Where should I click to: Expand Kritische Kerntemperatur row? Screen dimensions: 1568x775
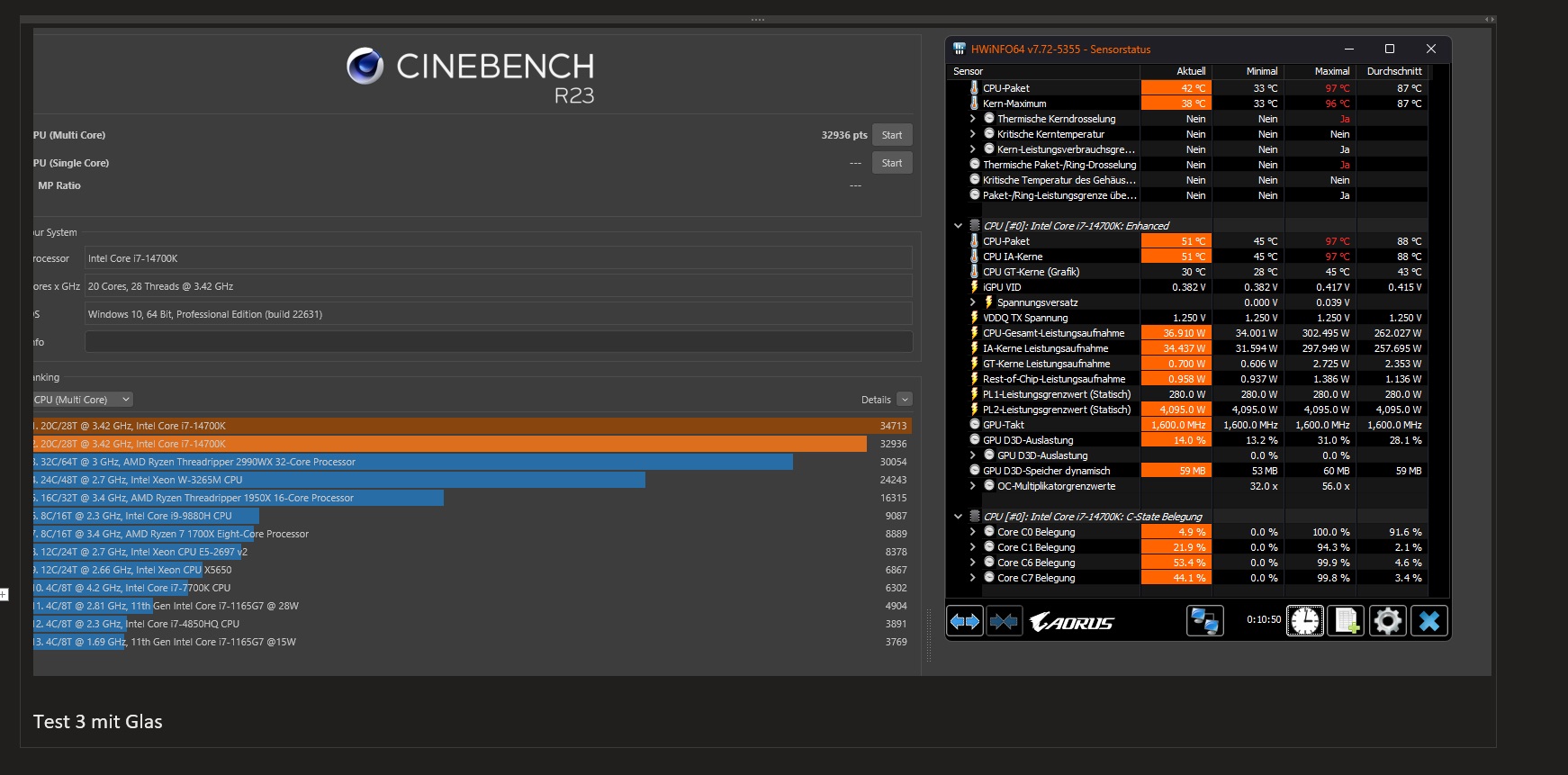click(x=972, y=134)
